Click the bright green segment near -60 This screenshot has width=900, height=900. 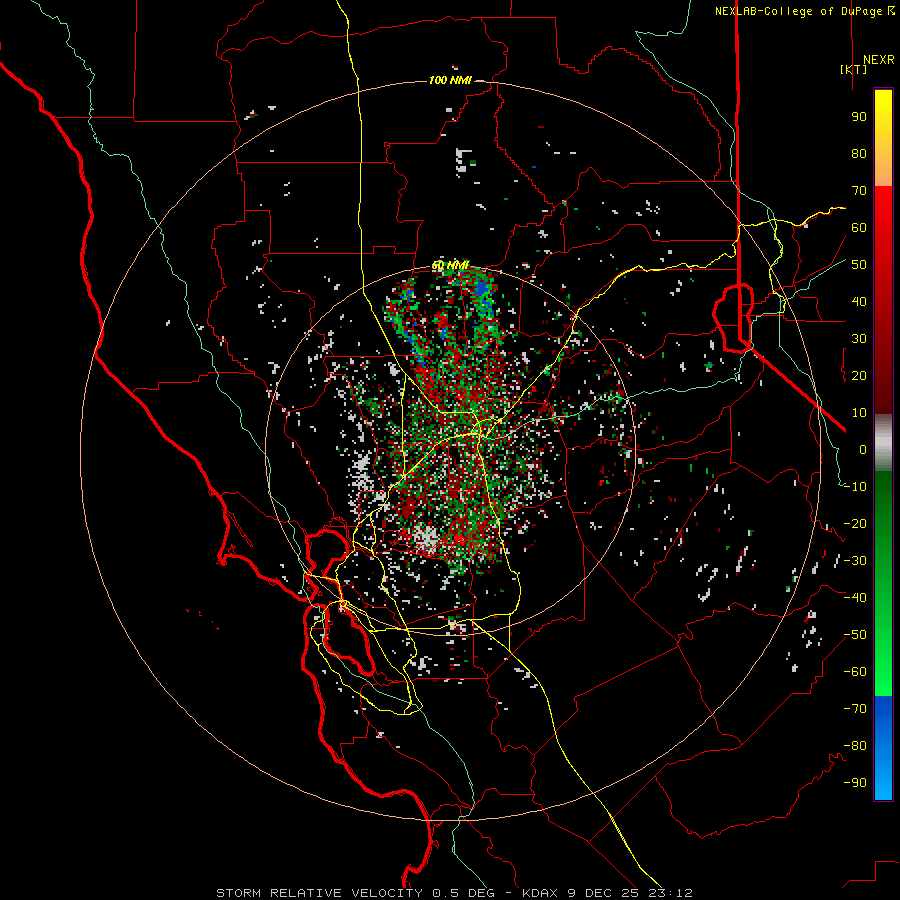pos(883,677)
